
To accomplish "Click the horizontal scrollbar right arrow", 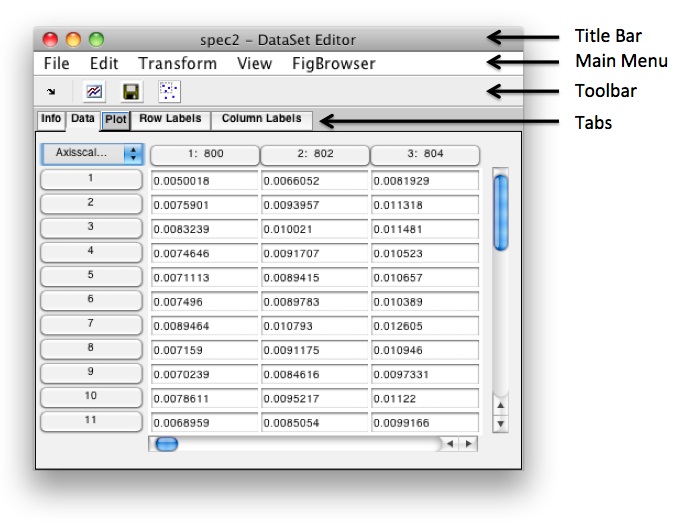I will tap(468, 443).
